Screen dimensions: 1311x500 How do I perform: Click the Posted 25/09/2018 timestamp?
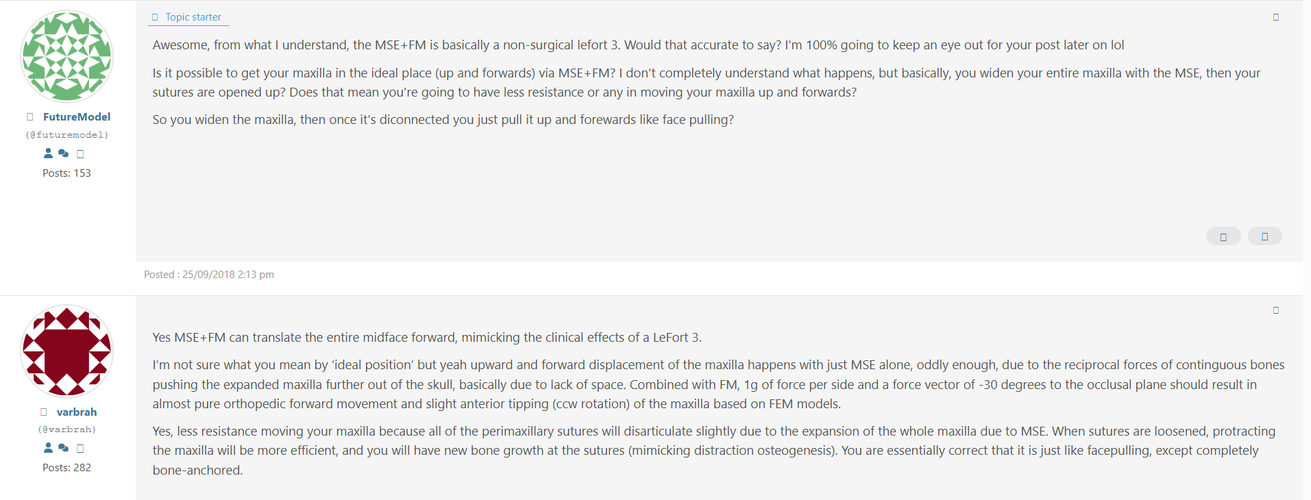209,274
